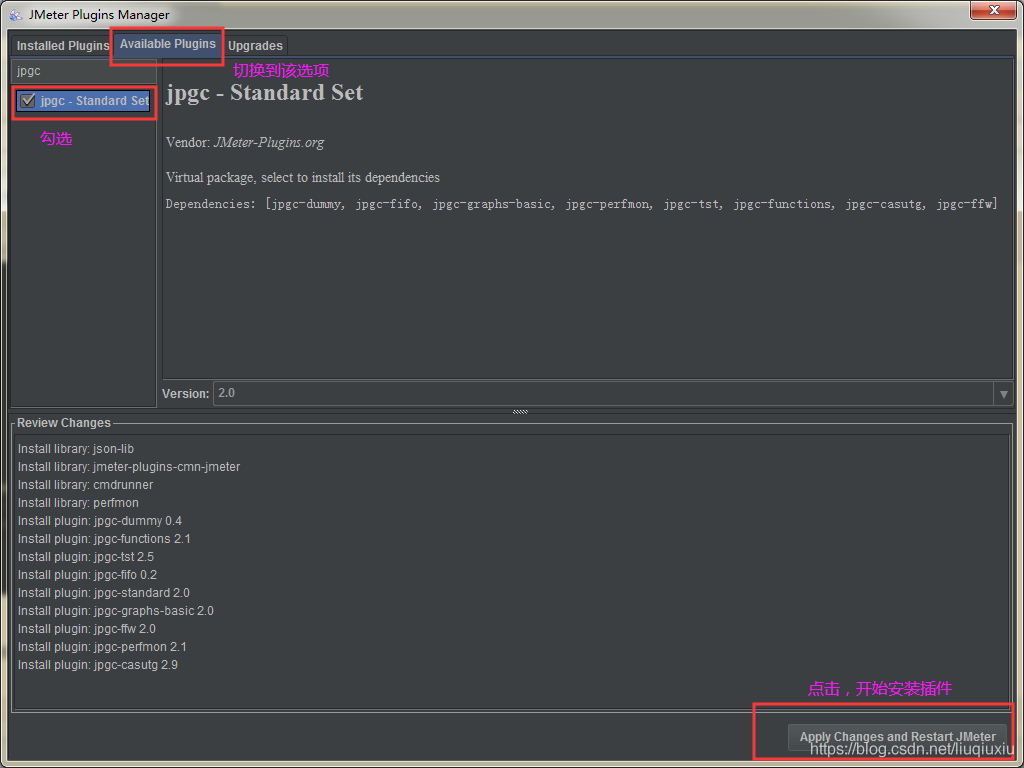This screenshot has height=768, width=1024.
Task: Go to the Upgrades tab
Action: [x=255, y=46]
